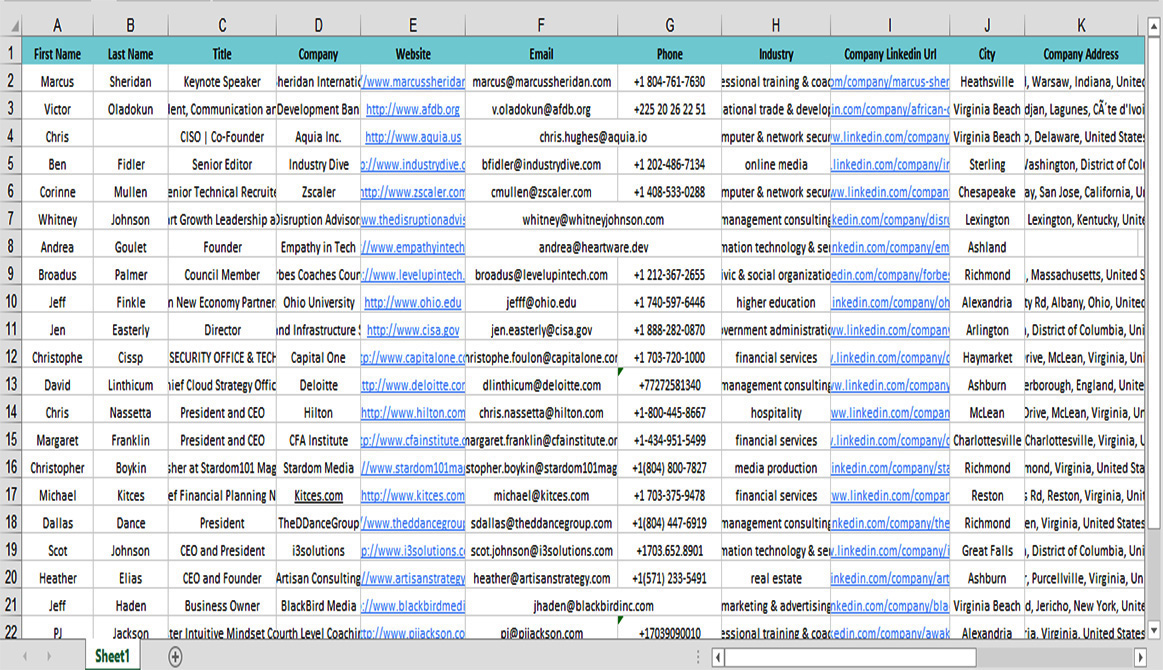Click the three-dot tab bar split handle
1163x670 pixels.
pos(698,657)
